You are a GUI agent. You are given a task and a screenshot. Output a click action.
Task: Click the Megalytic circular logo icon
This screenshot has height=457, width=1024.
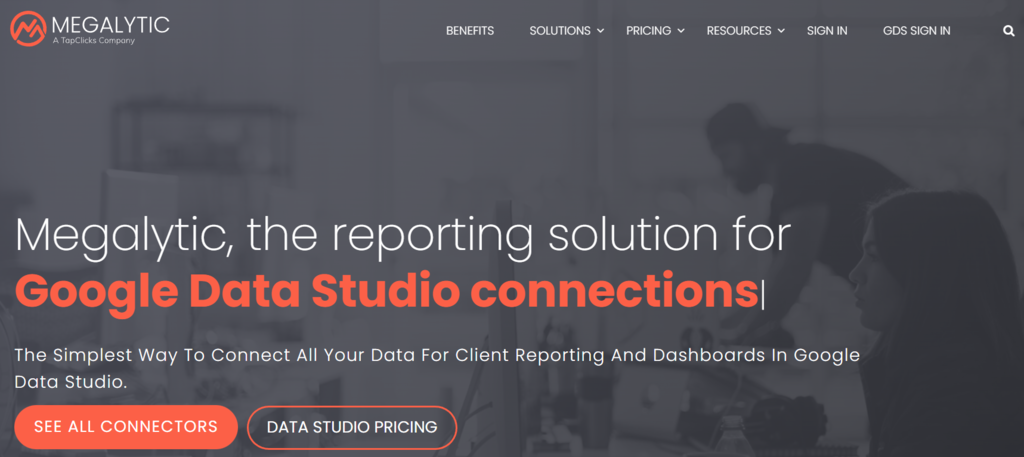(28, 29)
